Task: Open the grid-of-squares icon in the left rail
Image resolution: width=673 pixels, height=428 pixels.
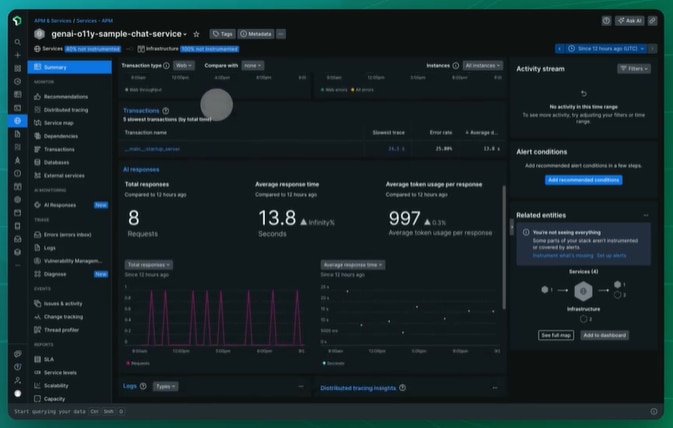Action: (18, 68)
